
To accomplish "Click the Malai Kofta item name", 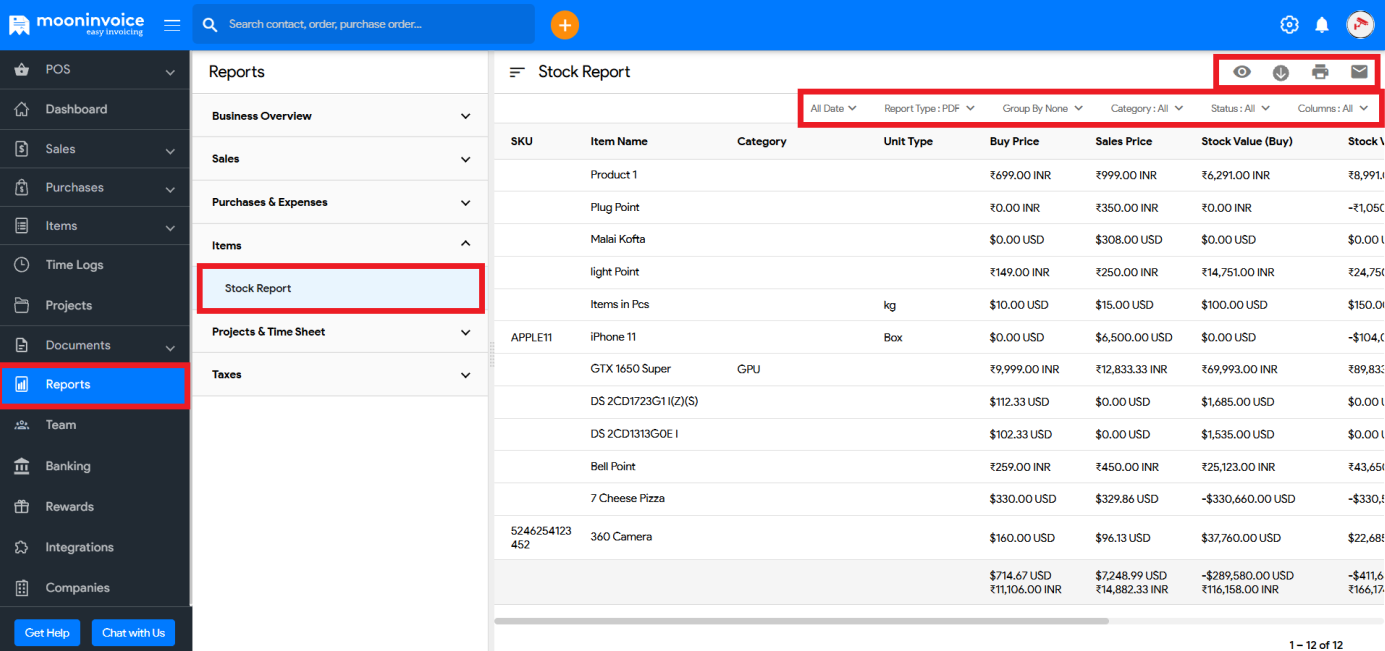I will click(618, 239).
